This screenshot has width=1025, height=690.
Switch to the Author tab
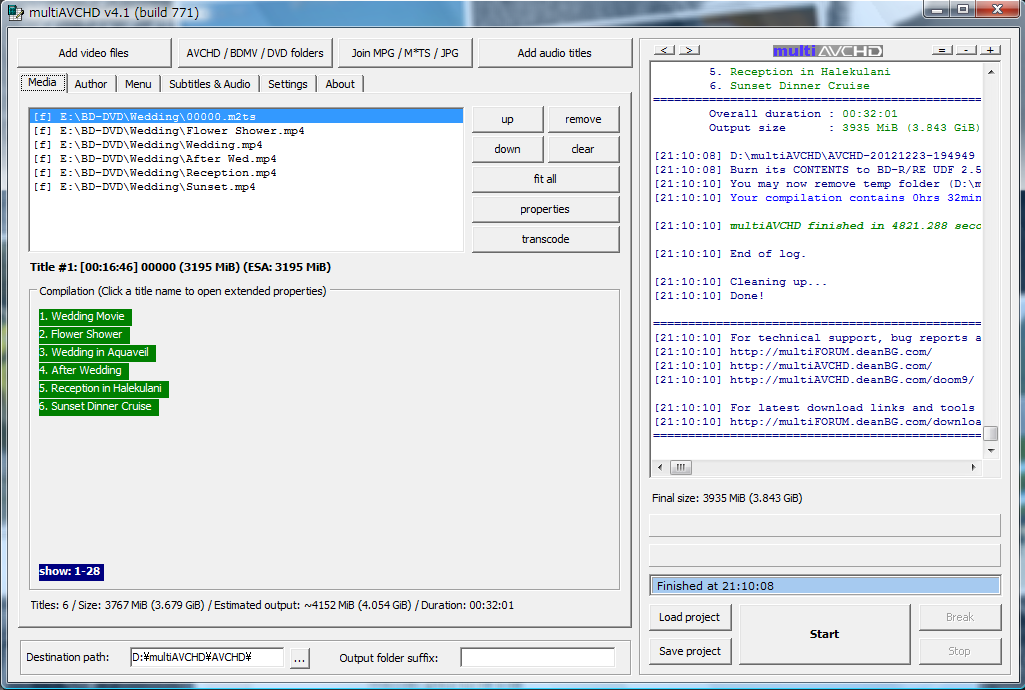click(x=91, y=84)
